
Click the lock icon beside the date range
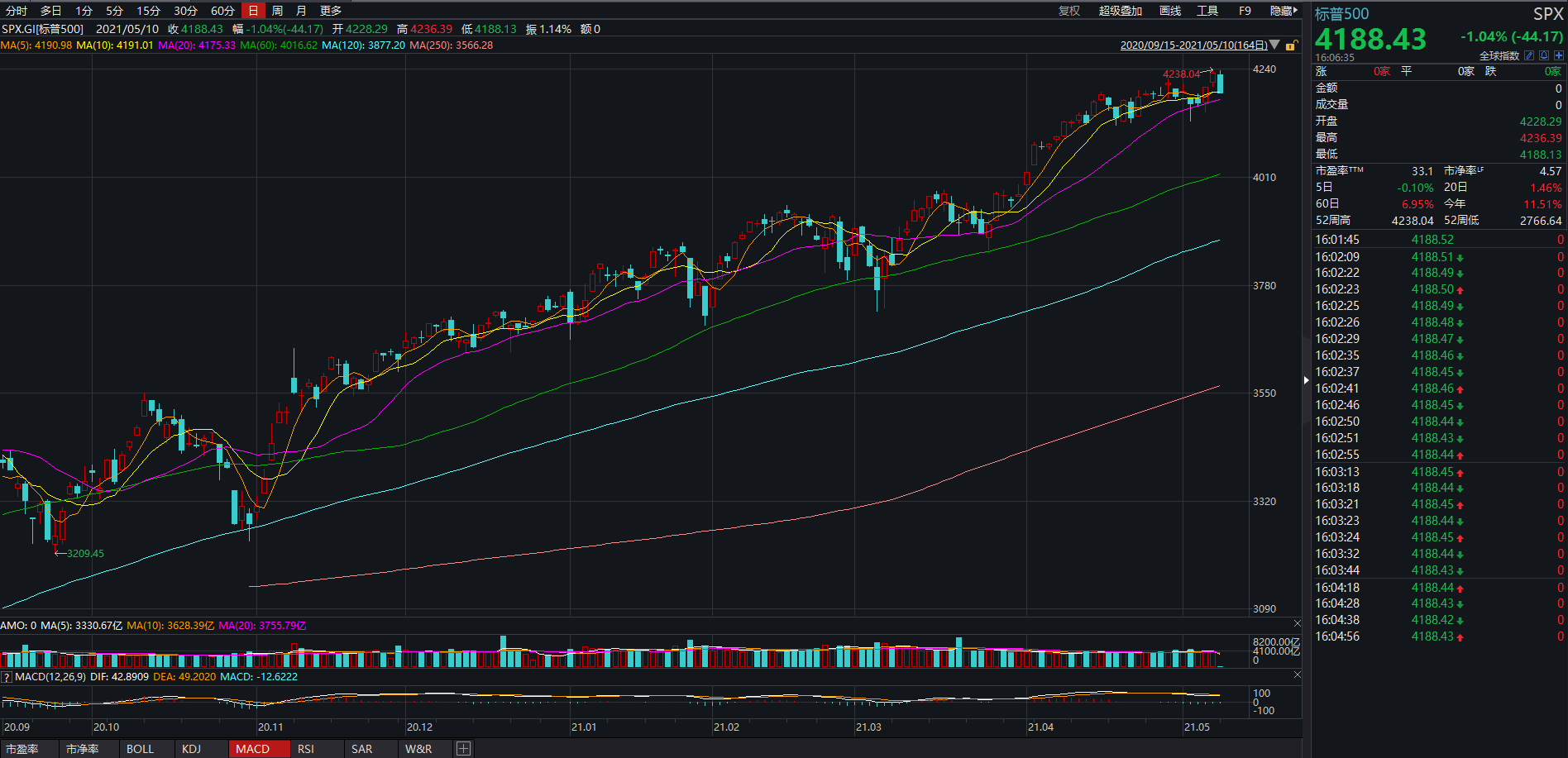[1290, 45]
